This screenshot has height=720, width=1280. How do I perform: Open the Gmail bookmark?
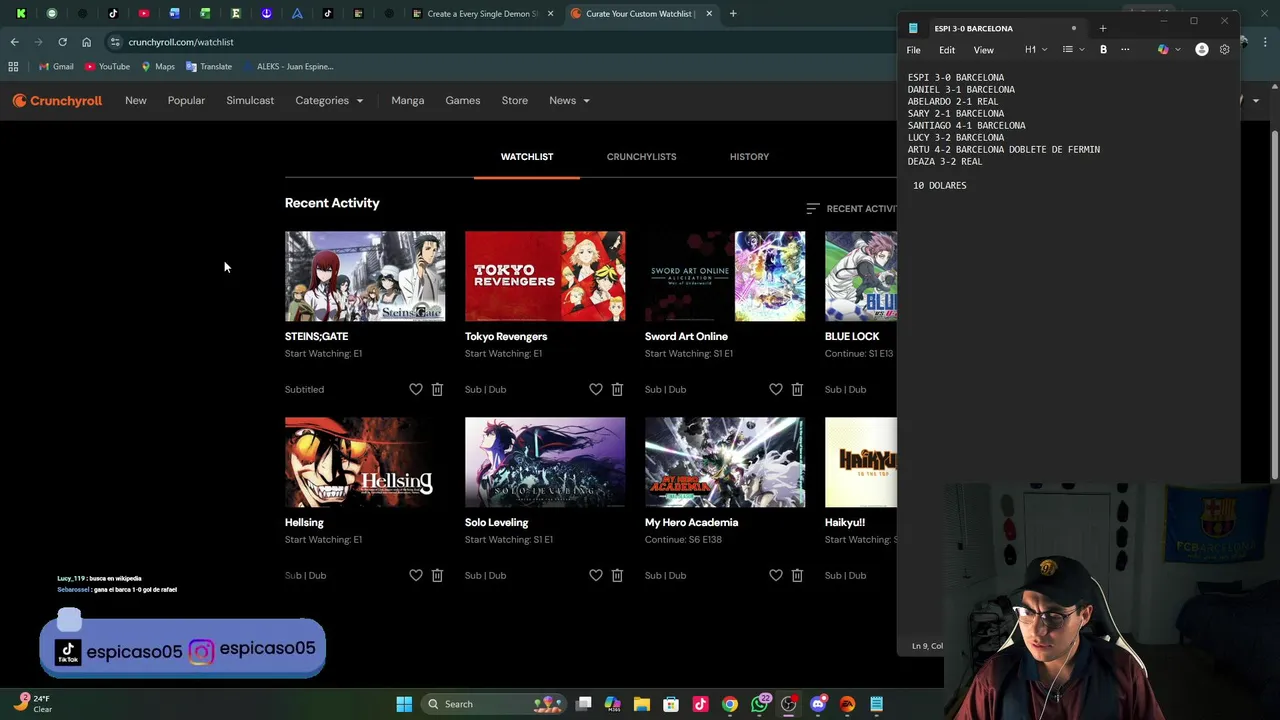point(56,66)
